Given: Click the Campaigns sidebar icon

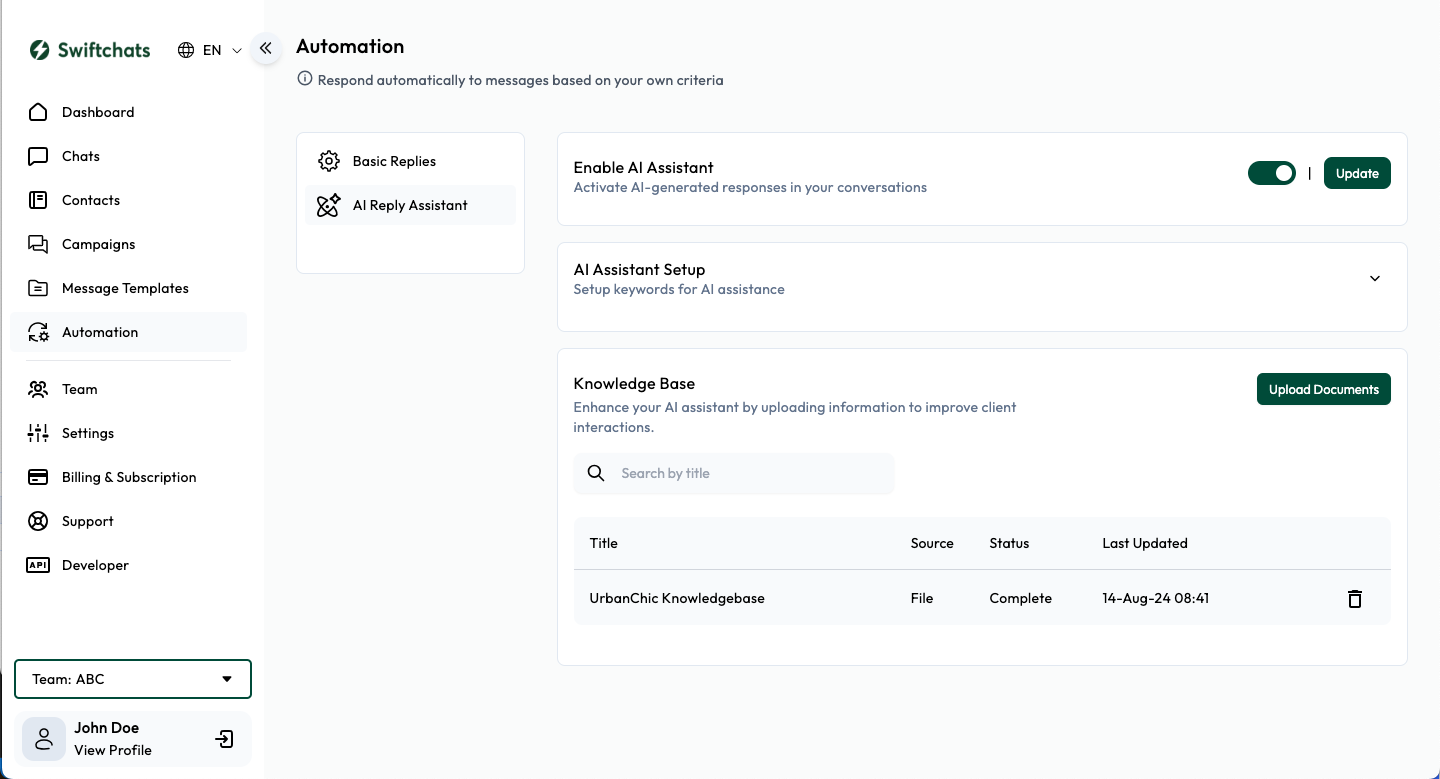Looking at the screenshot, I should [38, 244].
